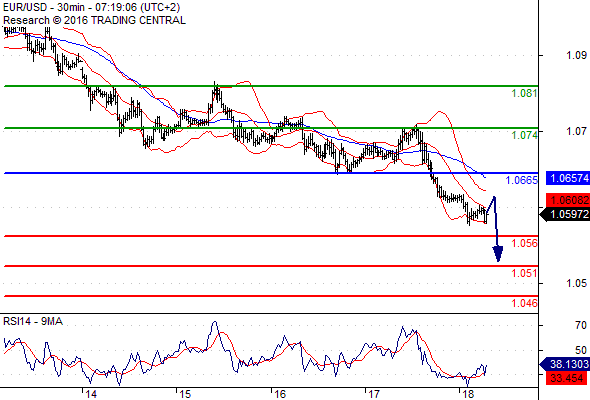Click date label 16 on time axis
This screenshot has height=400, width=590.
pyautogui.click(x=280, y=394)
